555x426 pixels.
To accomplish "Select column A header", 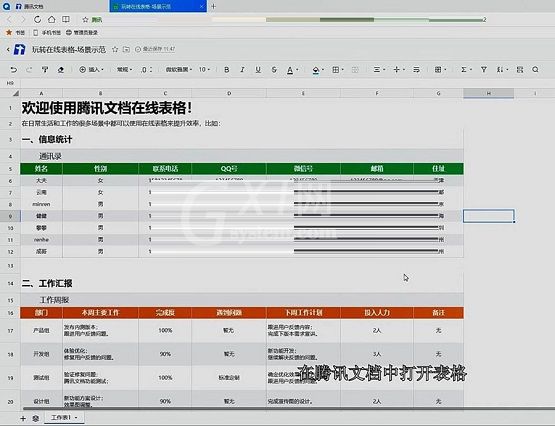I will (x=41, y=93).
